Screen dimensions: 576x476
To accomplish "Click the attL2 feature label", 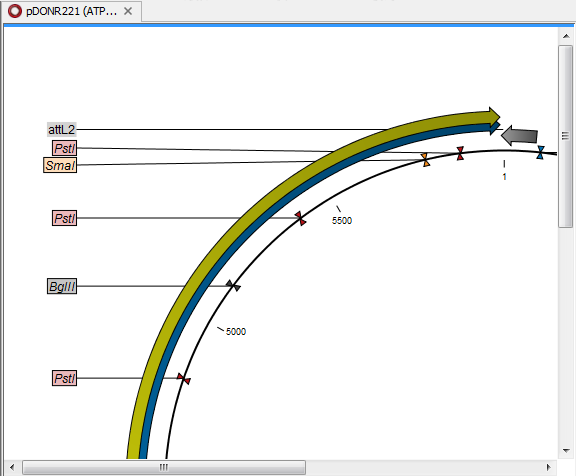I will (62, 130).
